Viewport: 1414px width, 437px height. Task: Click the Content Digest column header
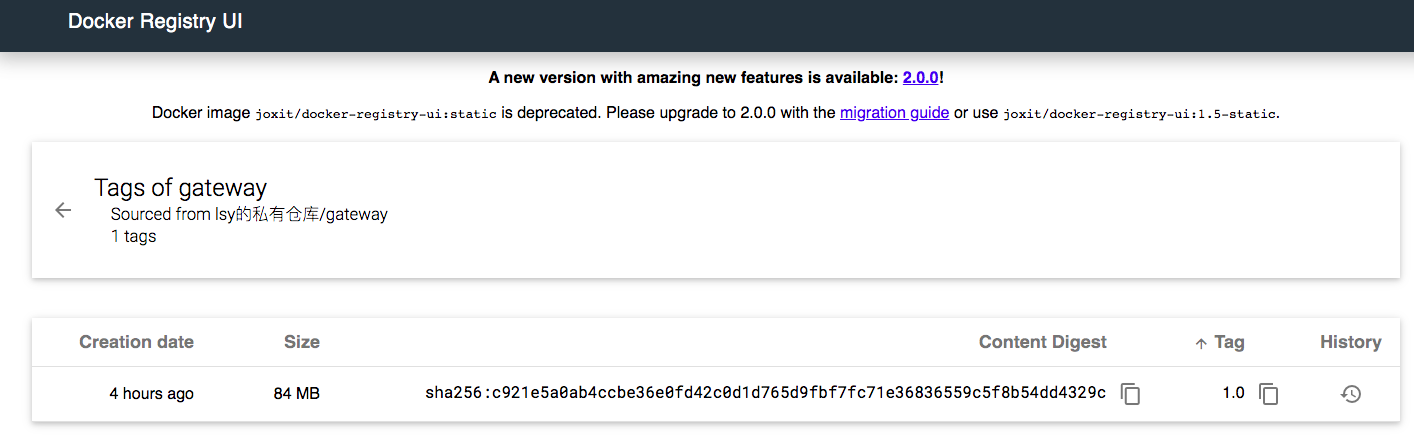click(1043, 342)
